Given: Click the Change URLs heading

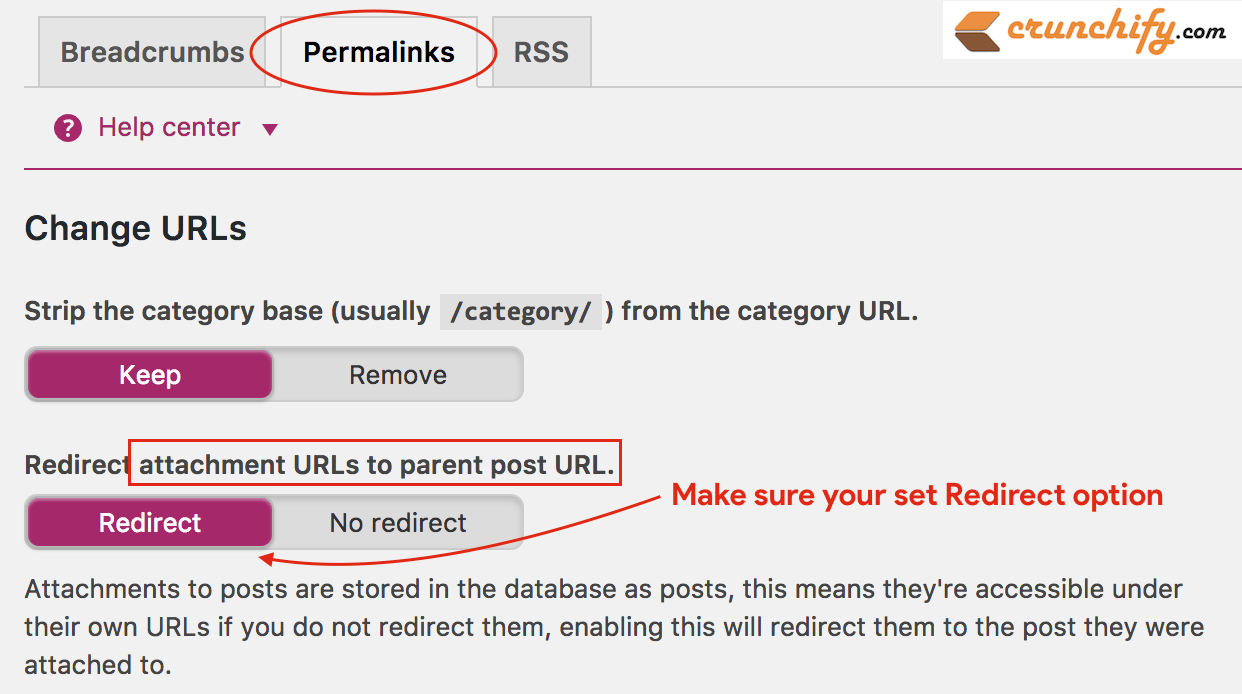Looking at the screenshot, I should click(x=136, y=229).
